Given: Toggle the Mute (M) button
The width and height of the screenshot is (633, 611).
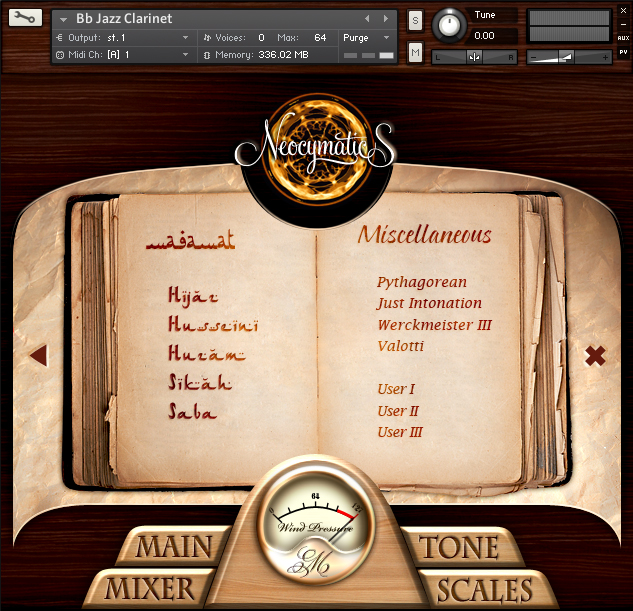Looking at the screenshot, I should (415, 52).
